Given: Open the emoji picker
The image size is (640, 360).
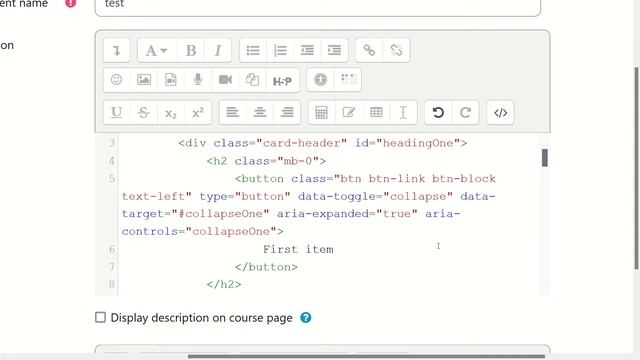Looking at the screenshot, I should (116, 80).
